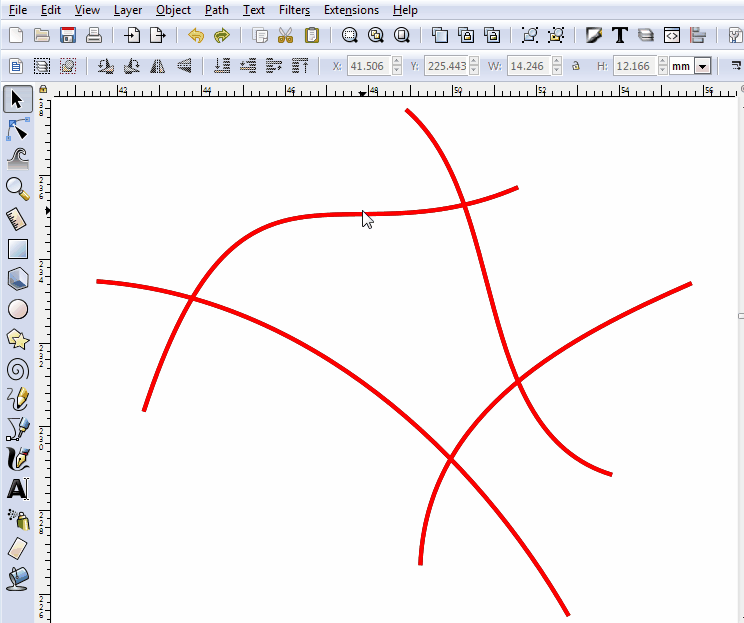Open the Layers dialog
This screenshot has width=744, height=623.
[x=646, y=36]
